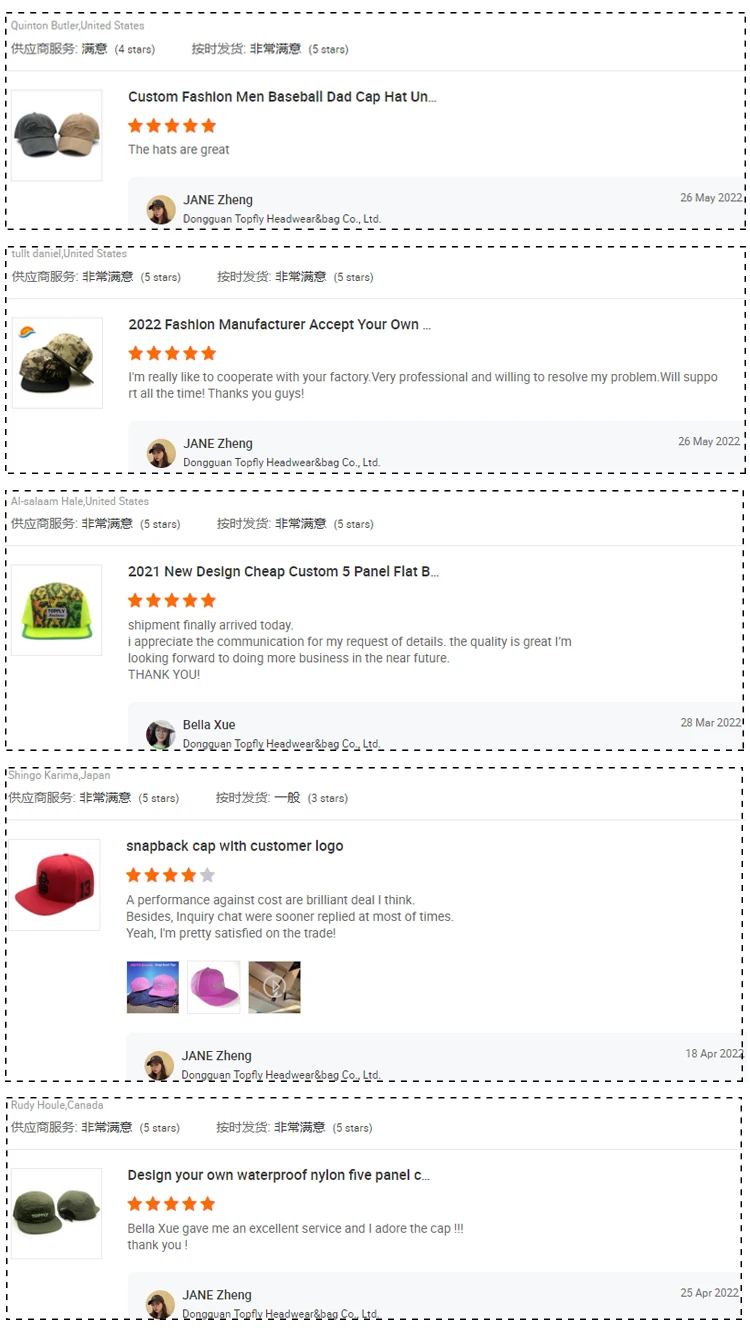This screenshot has width=750, height=1330.
Task: Click JANE Zheng's avatar in the Japan review reply
Action: pos(159,1065)
